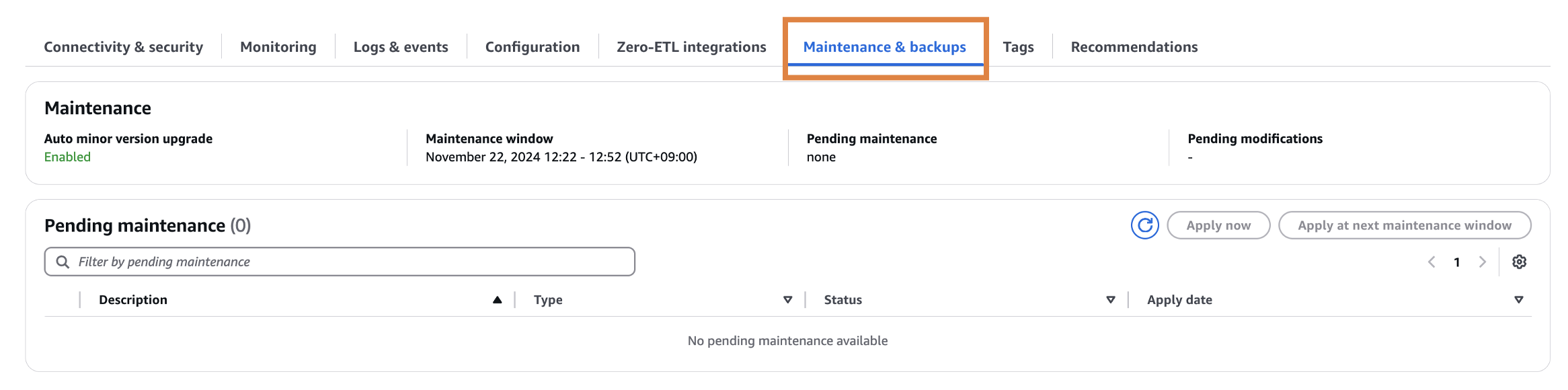
Task: Open the Recommendations tab
Action: (x=1134, y=47)
